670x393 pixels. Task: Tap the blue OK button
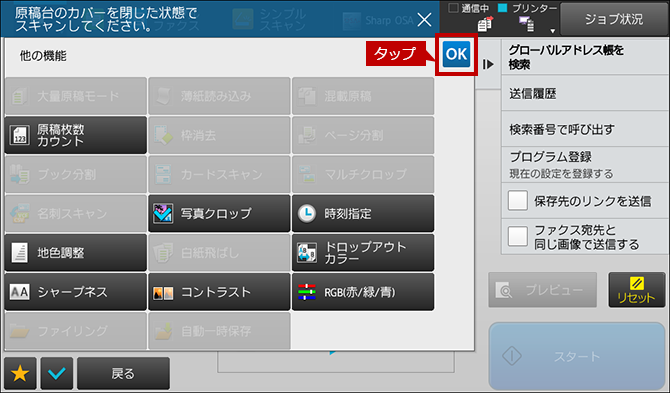(456, 54)
